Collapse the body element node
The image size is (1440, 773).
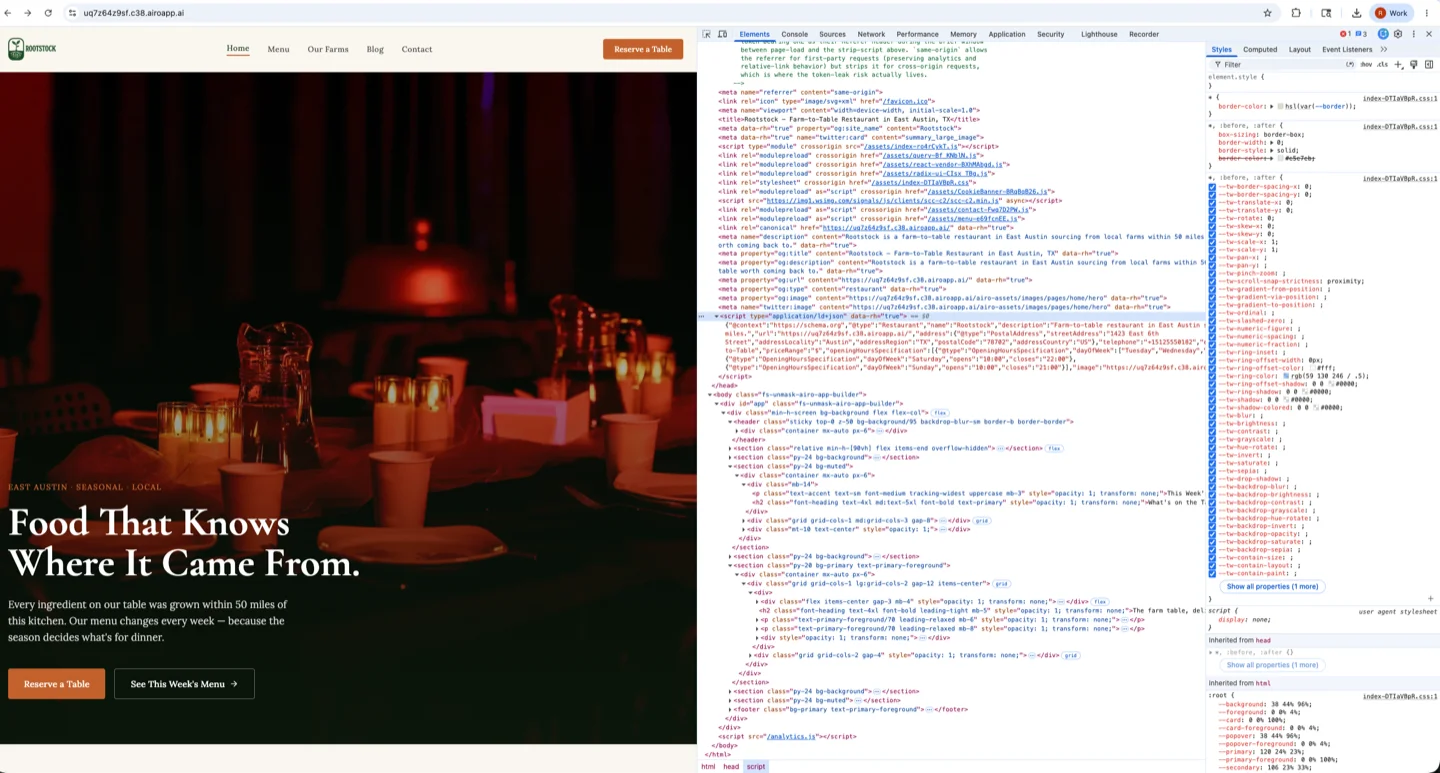click(711, 395)
